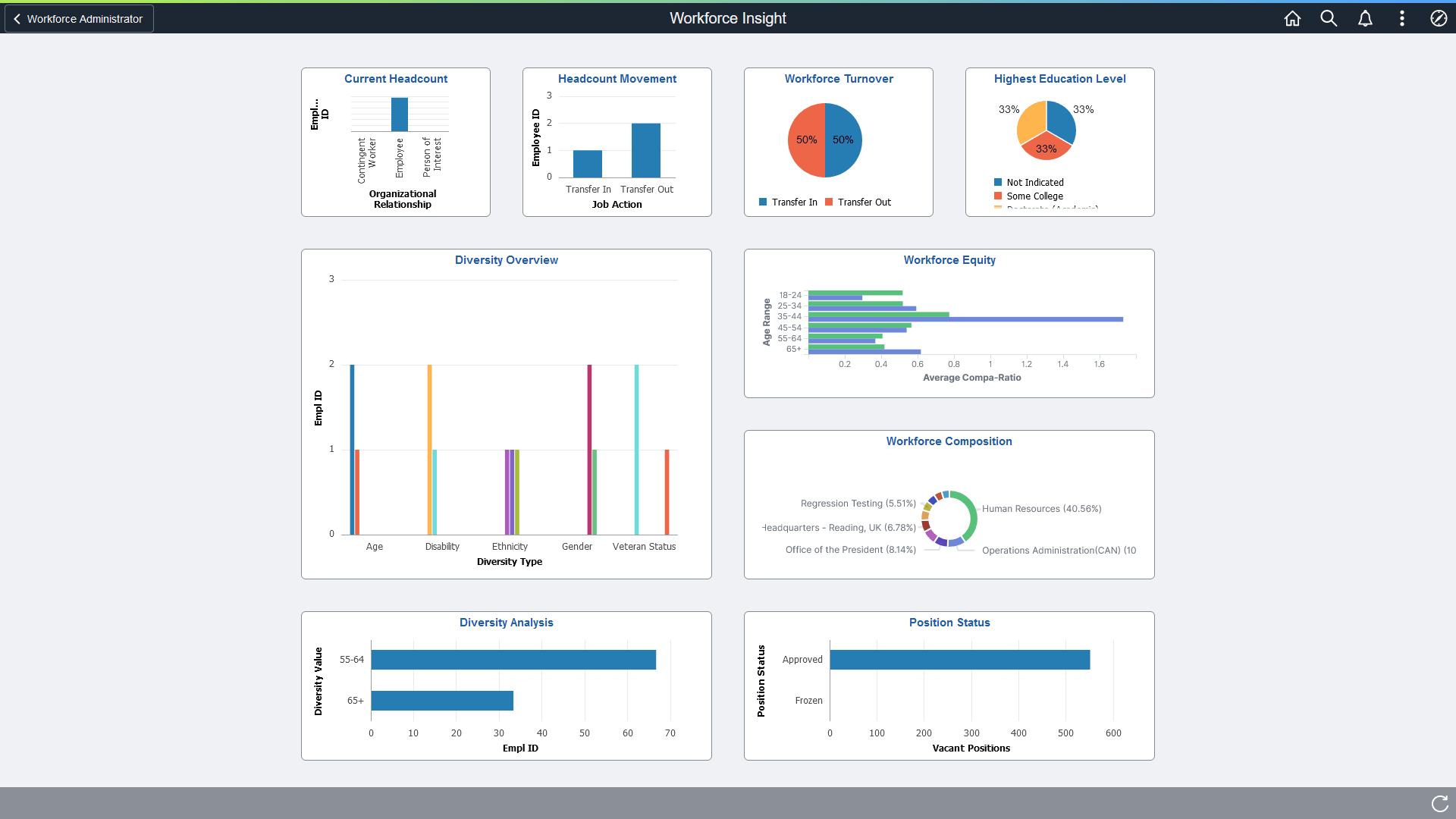Open the Headcount Movement chart details

coord(617,142)
